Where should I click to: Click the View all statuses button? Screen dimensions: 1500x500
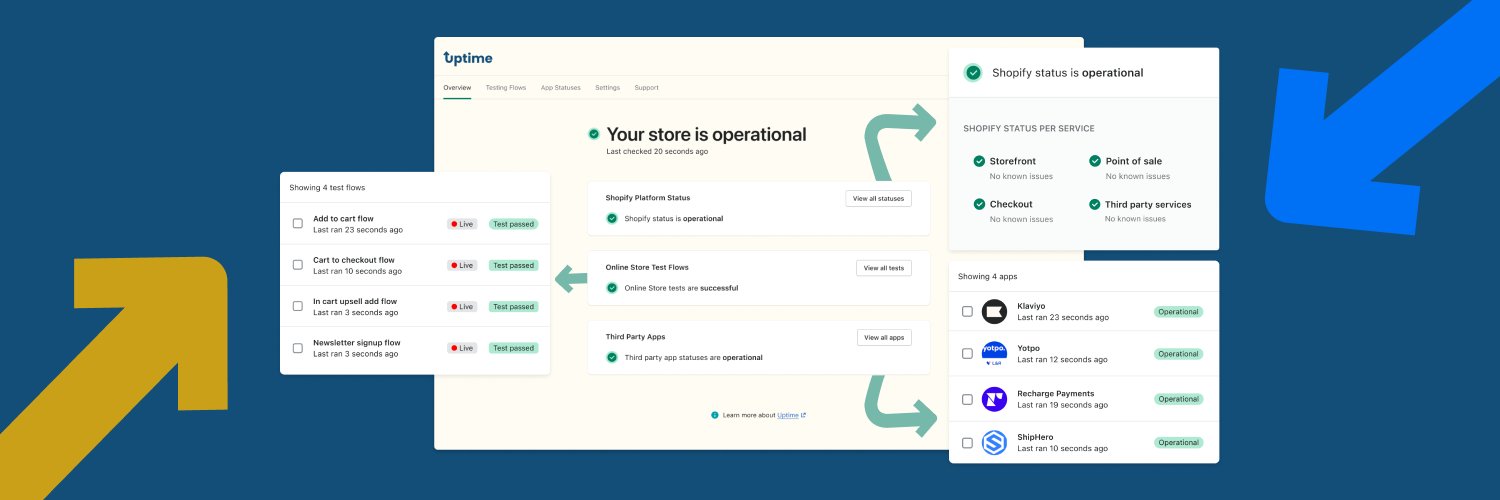pyautogui.click(x=878, y=198)
